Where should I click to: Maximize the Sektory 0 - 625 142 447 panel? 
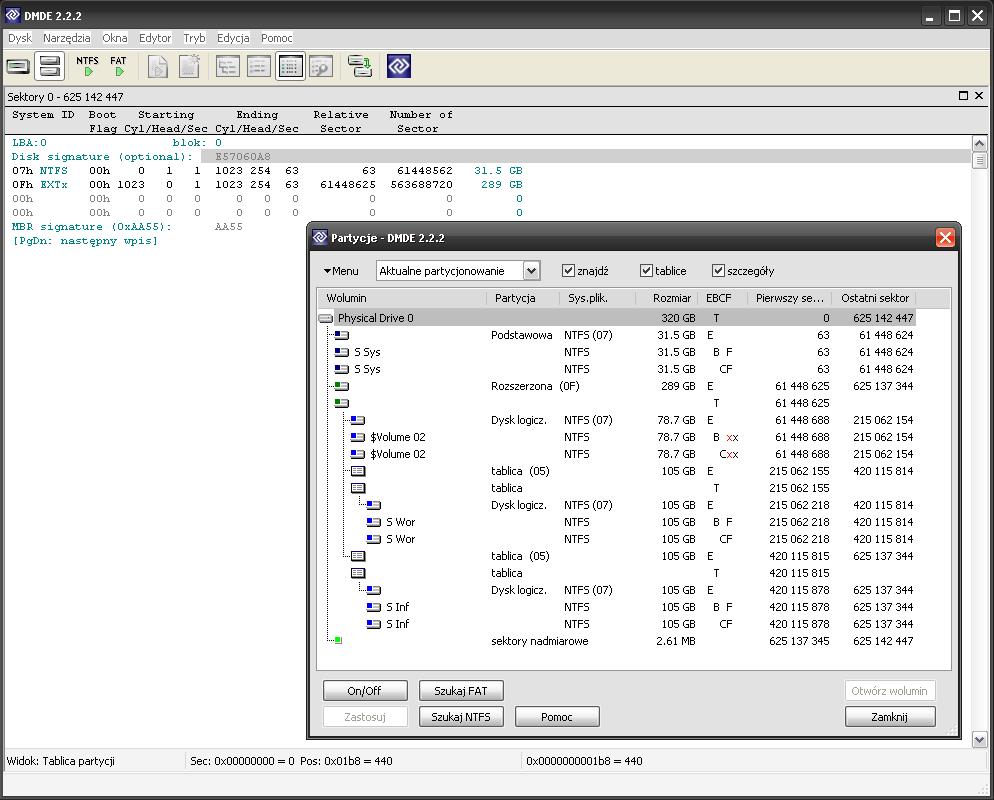(x=964, y=96)
